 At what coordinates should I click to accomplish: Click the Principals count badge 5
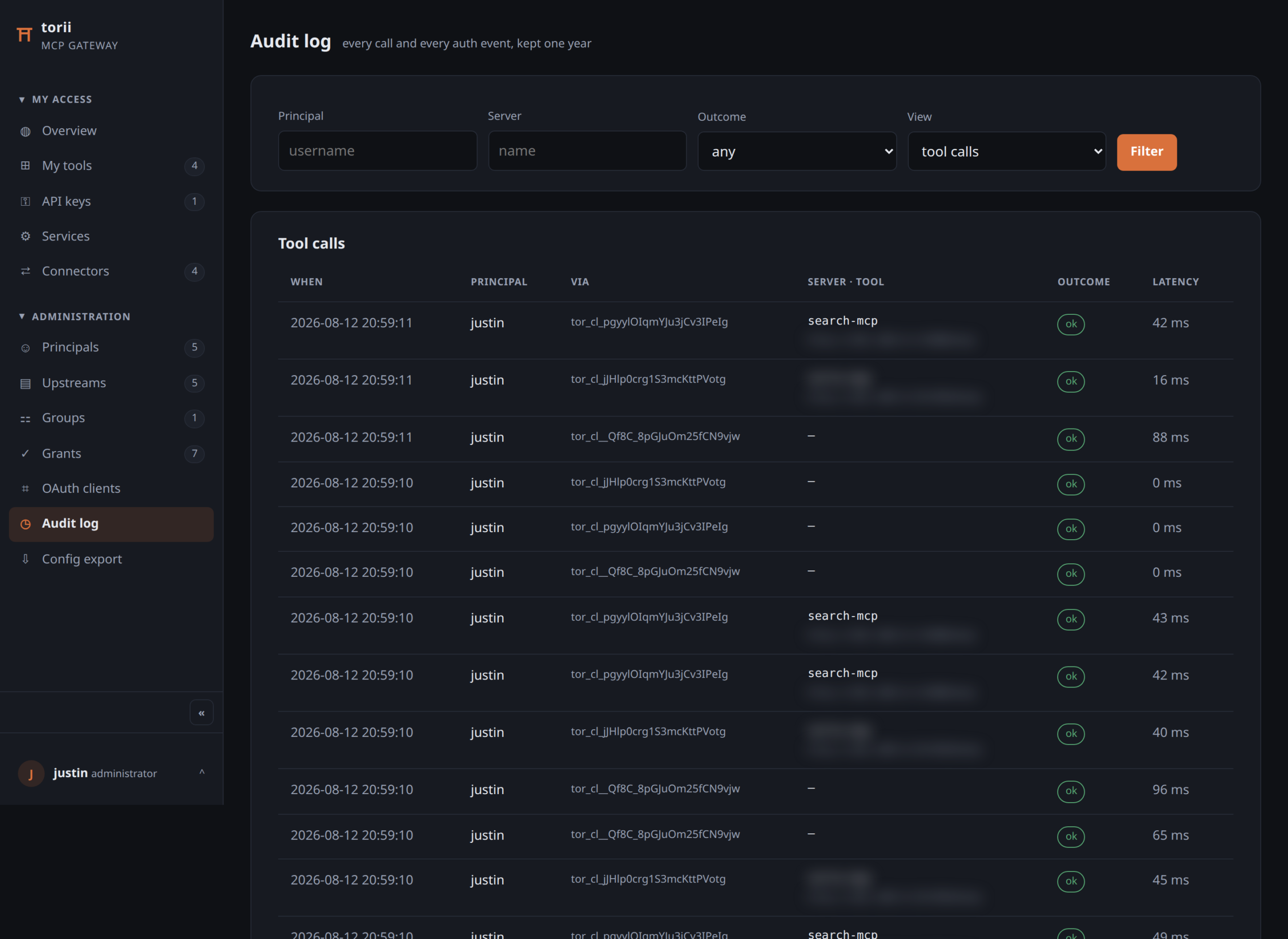point(195,348)
